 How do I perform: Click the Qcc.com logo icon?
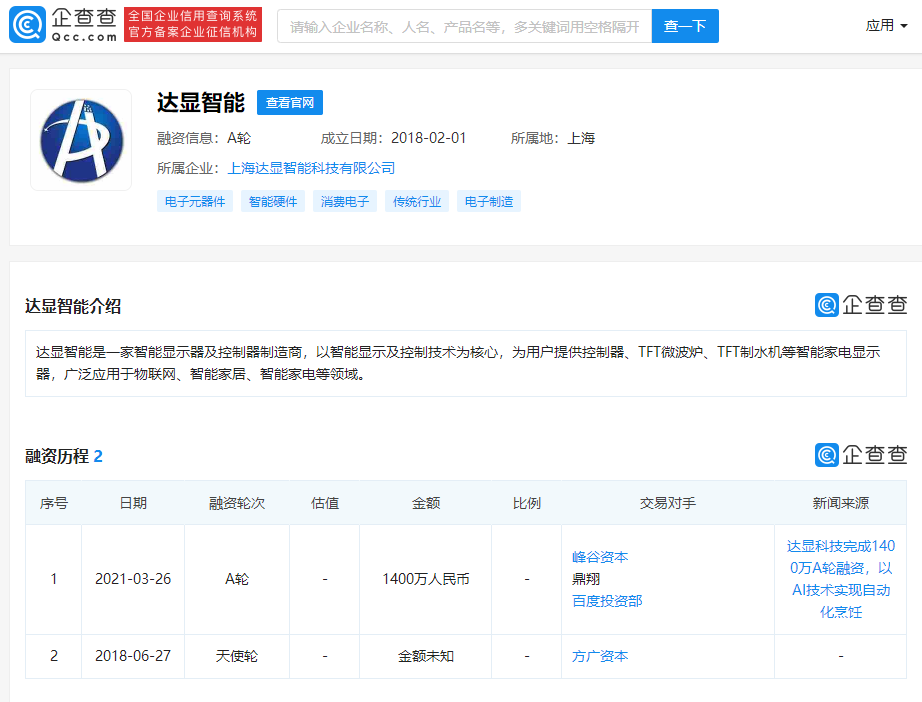coord(27,25)
